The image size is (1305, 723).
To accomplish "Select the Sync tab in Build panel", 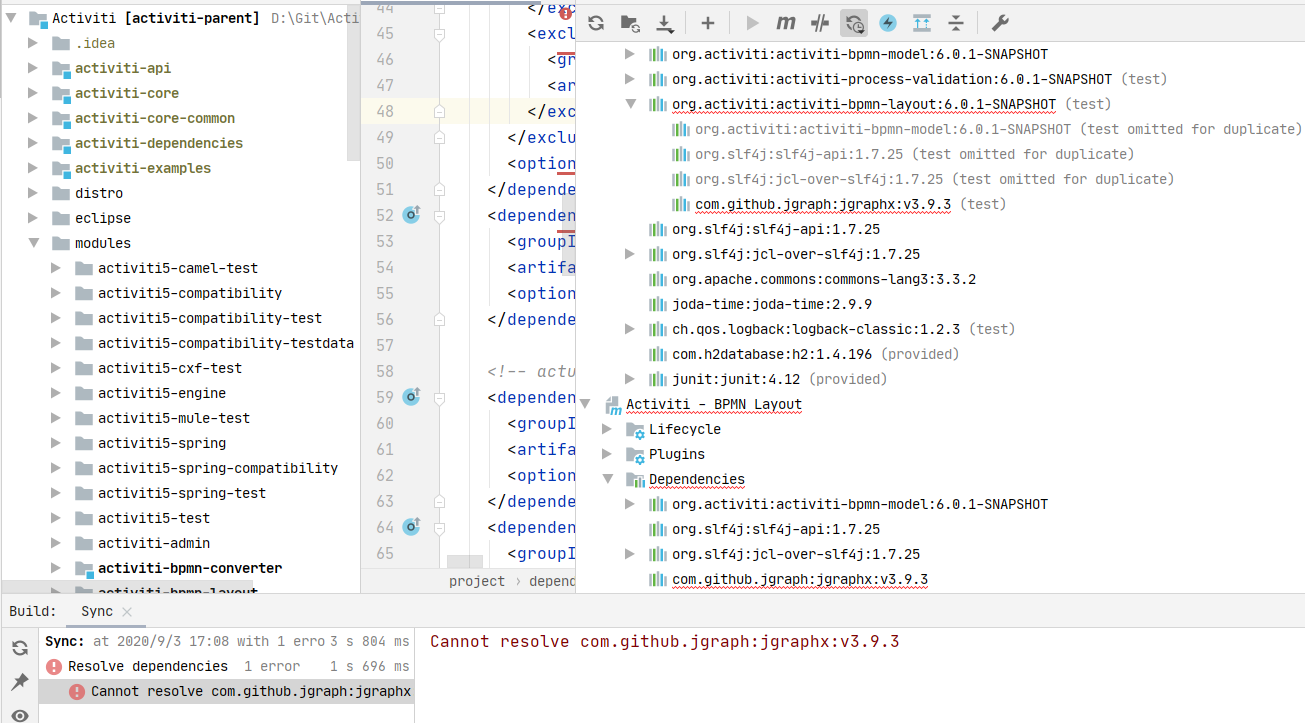I will 97,611.
